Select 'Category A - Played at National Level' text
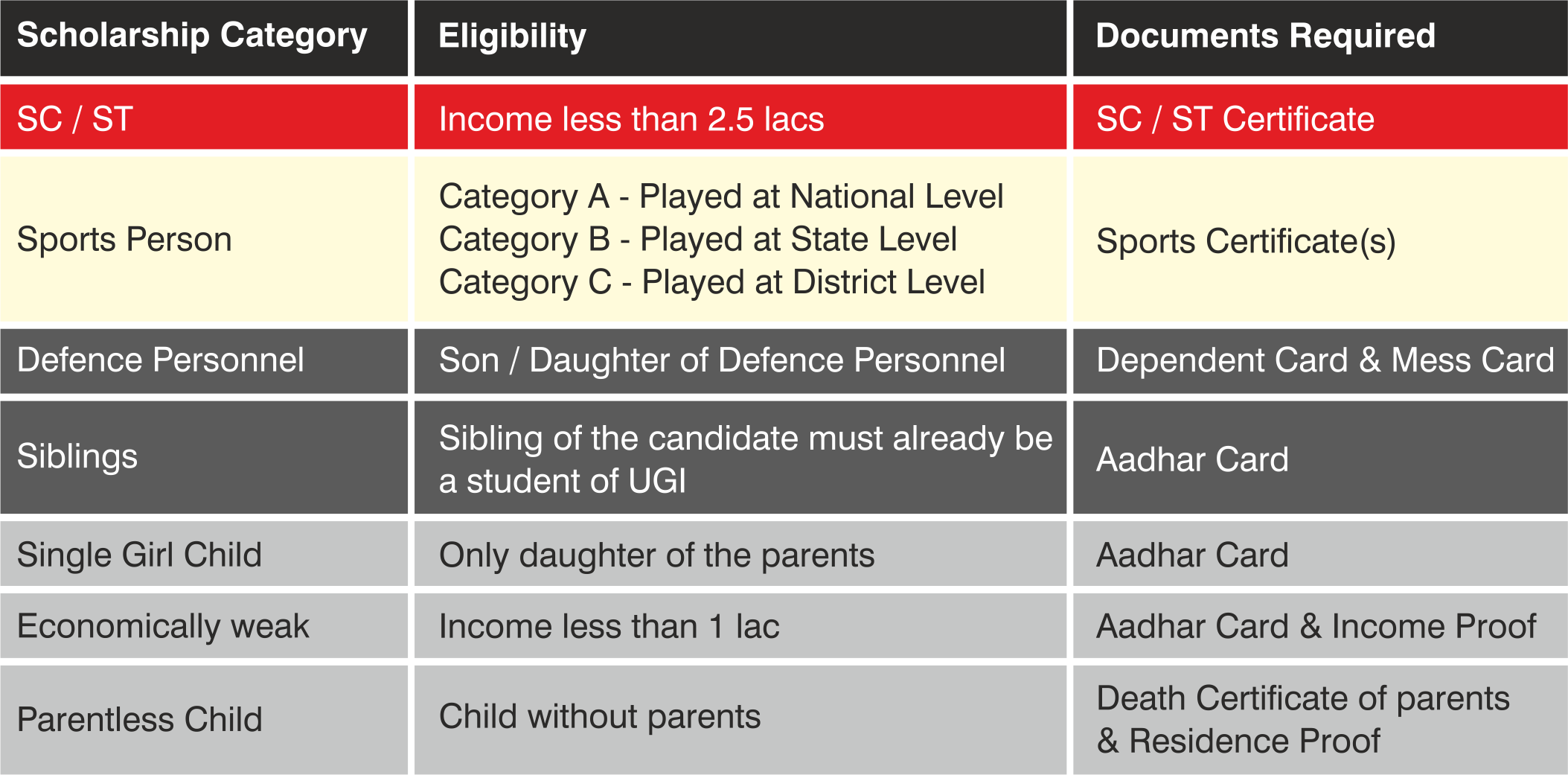 click(x=721, y=197)
